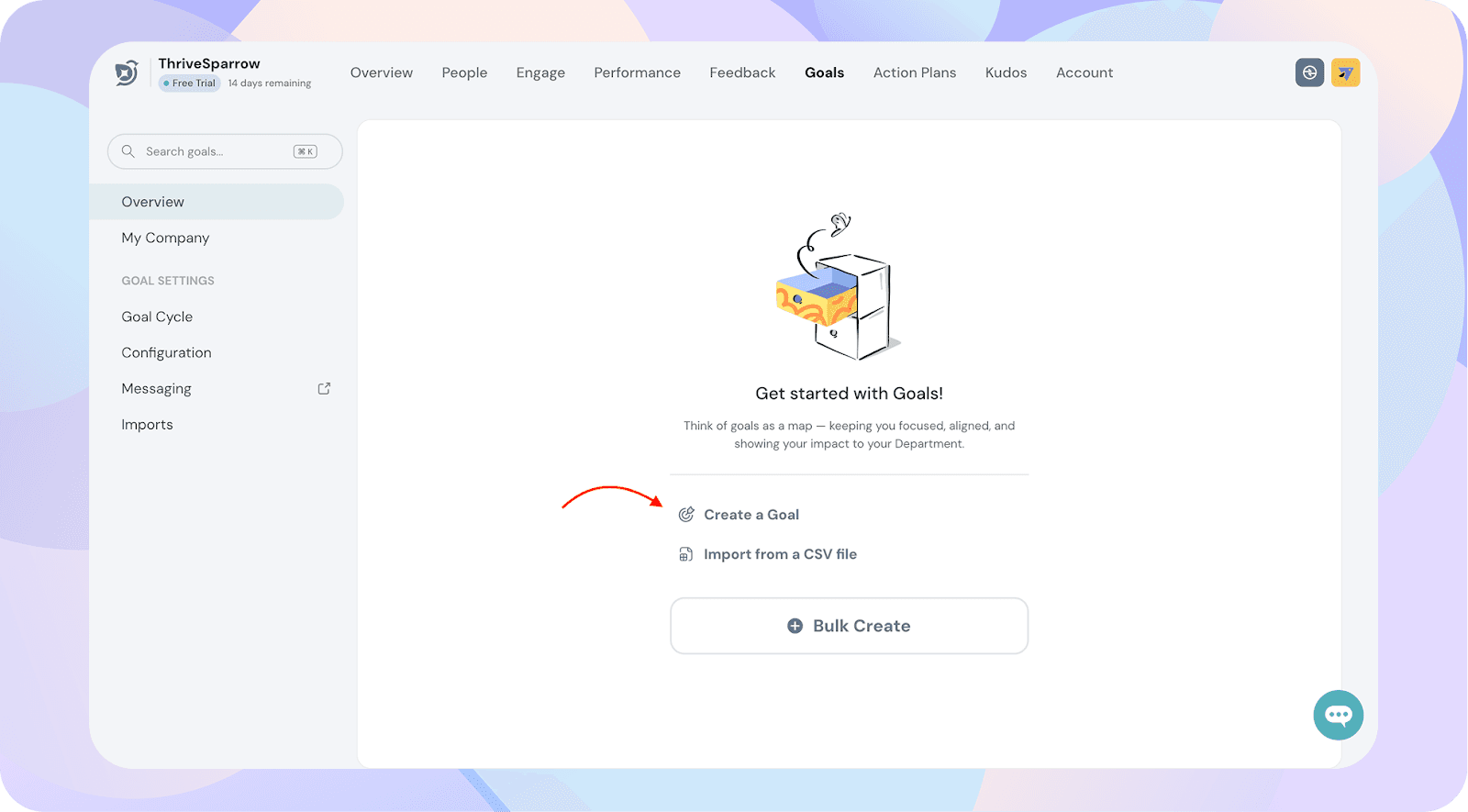The width and height of the screenshot is (1468, 812).
Task: Click the Create a Goal link
Action: coord(751,515)
